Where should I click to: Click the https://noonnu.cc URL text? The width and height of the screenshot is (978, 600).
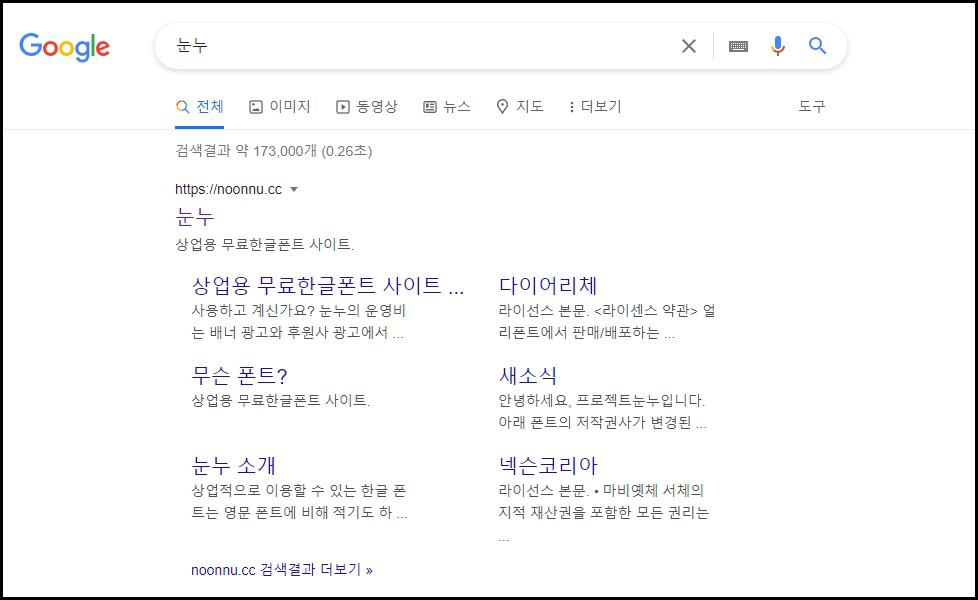point(228,190)
